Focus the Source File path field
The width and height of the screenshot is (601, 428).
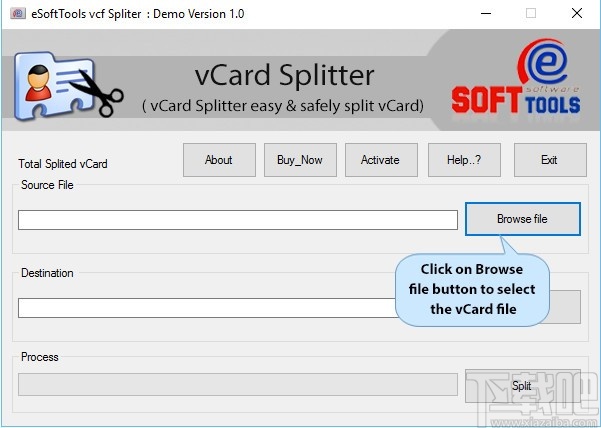coord(238,220)
